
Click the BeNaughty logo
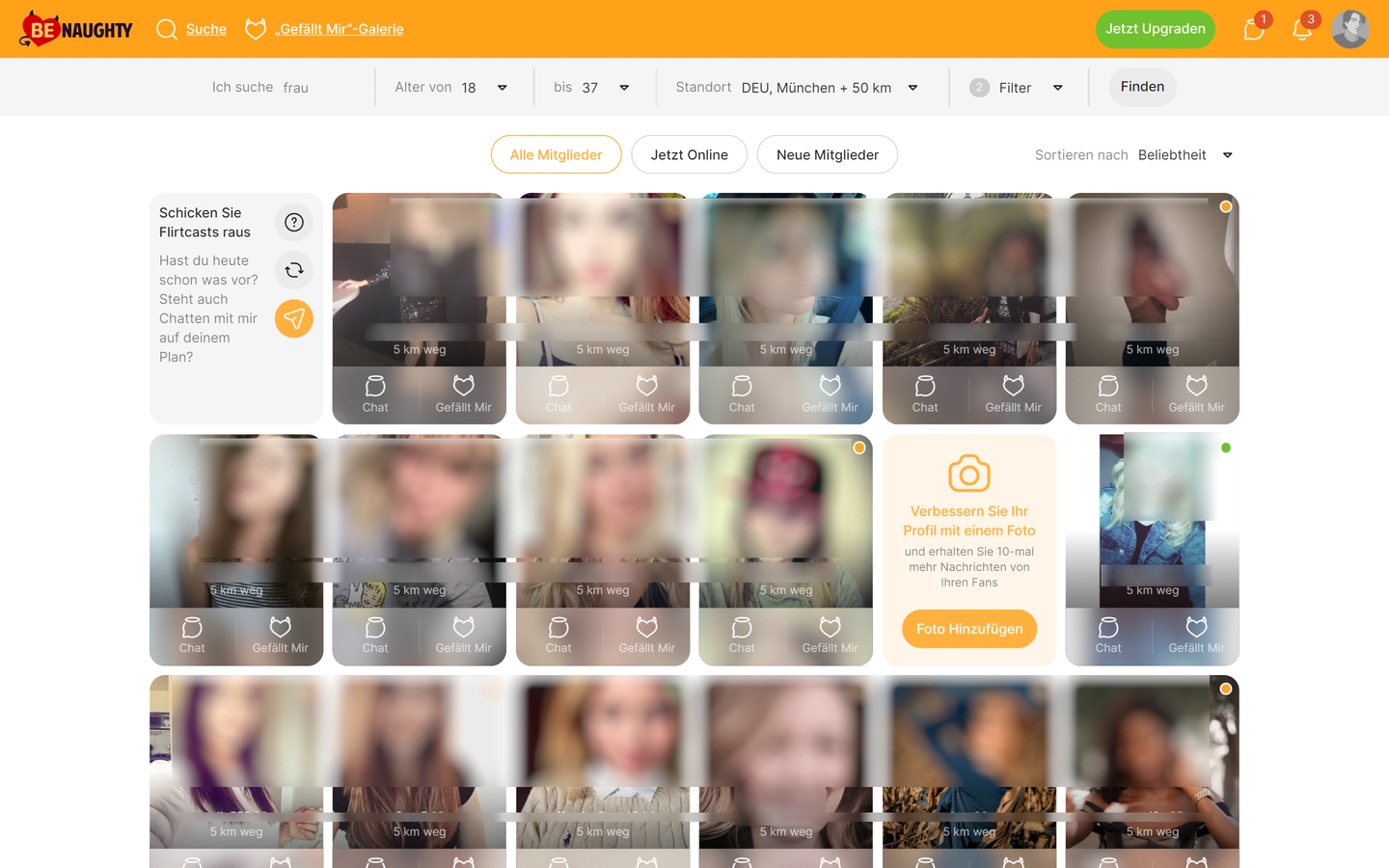[76, 29]
